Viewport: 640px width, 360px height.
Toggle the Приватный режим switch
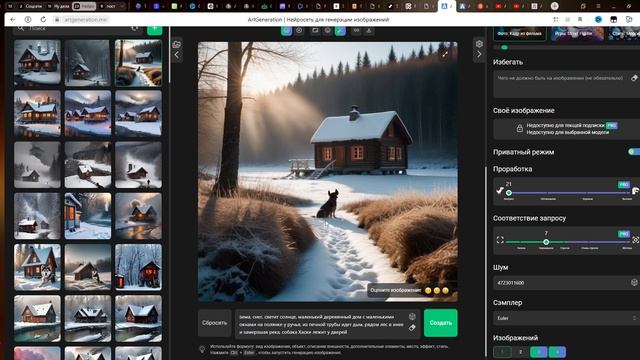click(634, 152)
